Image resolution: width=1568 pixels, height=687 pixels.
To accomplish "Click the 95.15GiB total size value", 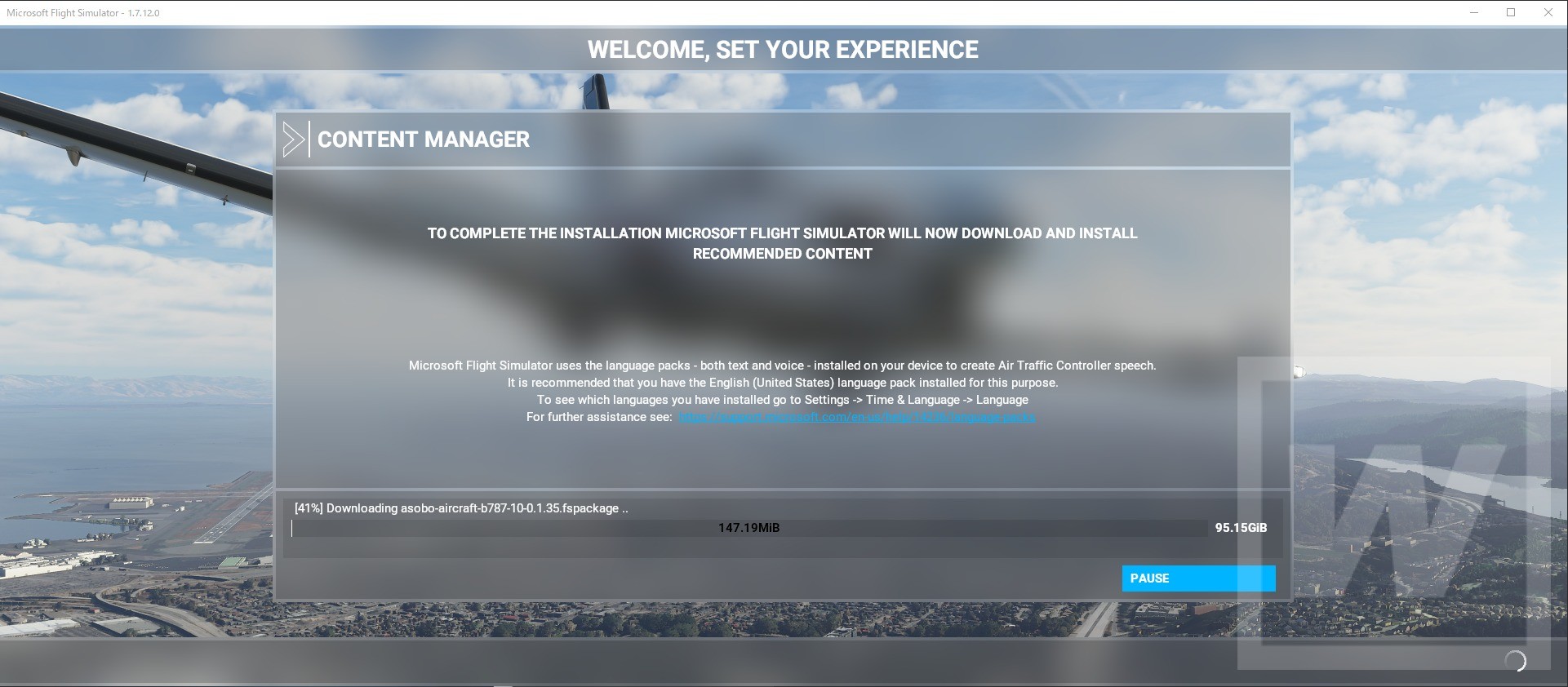I will [1241, 528].
